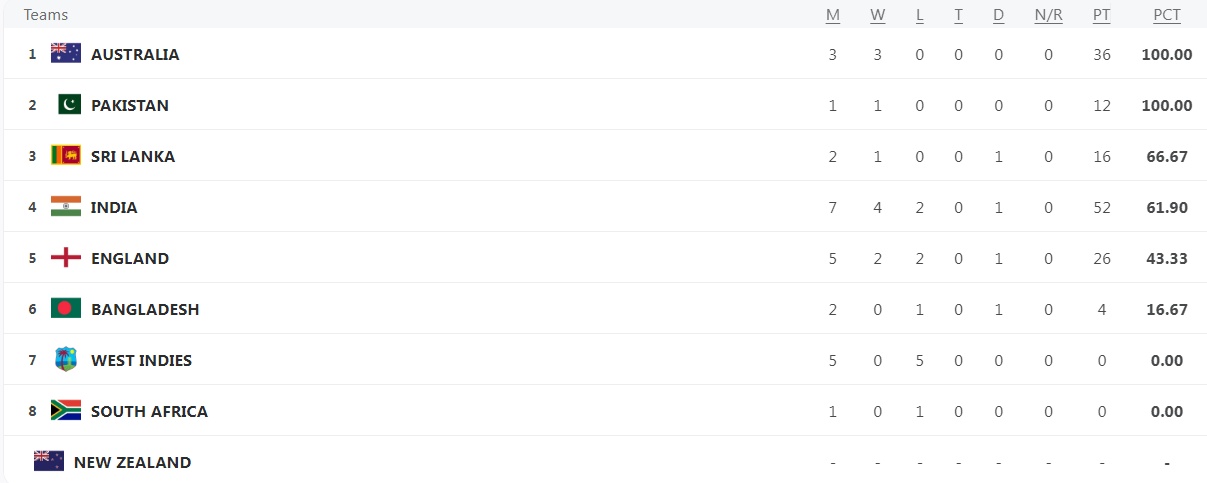Click the India flag icon
Viewport: 1207px width, 483px height.
click(x=66, y=207)
